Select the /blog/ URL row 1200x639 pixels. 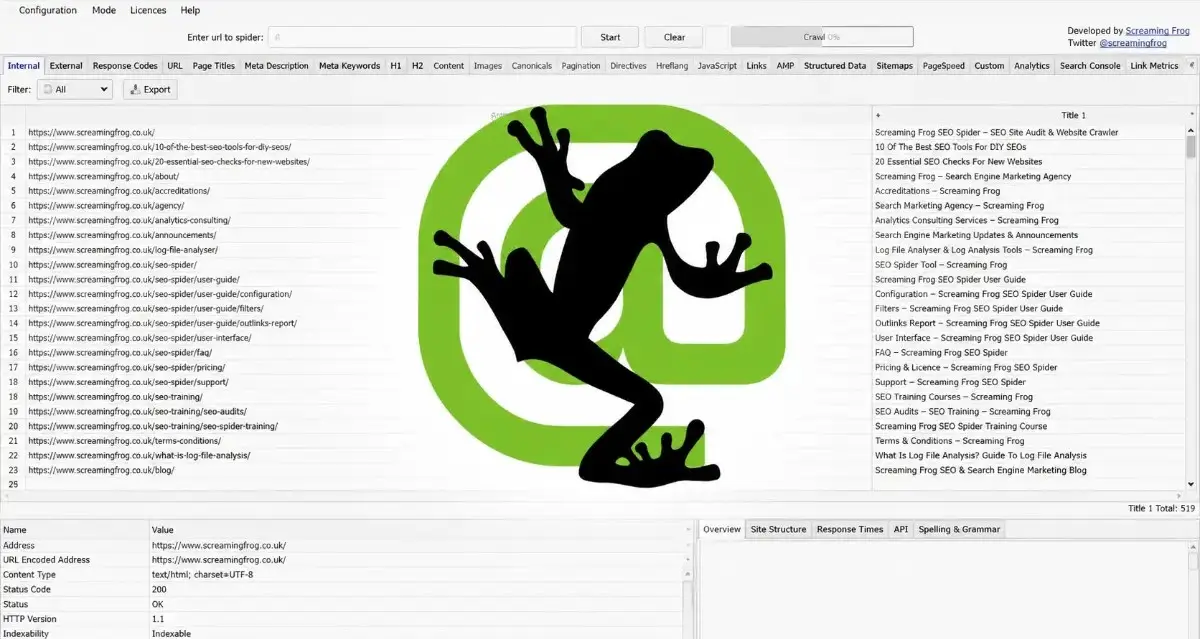[435, 470]
